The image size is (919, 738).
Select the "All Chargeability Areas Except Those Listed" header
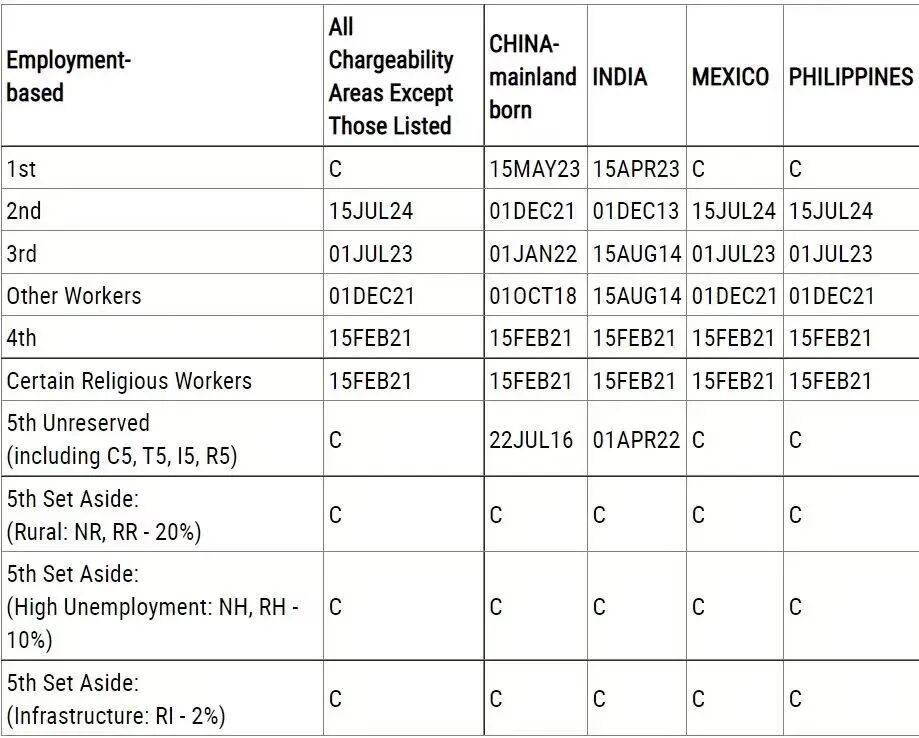click(x=390, y=77)
